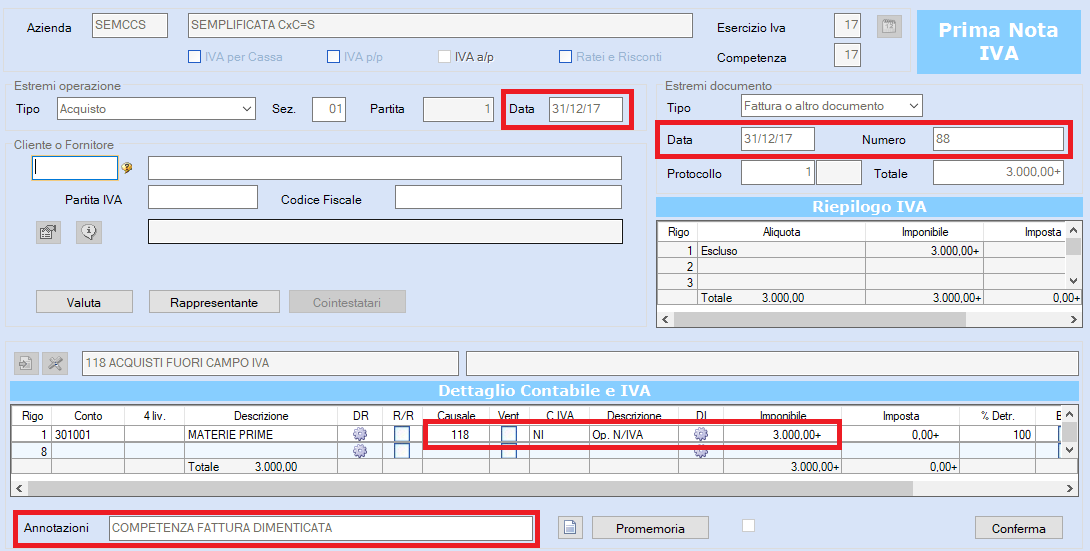
Task: Click the Partita number field
Action: pyautogui.click(x=458, y=109)
